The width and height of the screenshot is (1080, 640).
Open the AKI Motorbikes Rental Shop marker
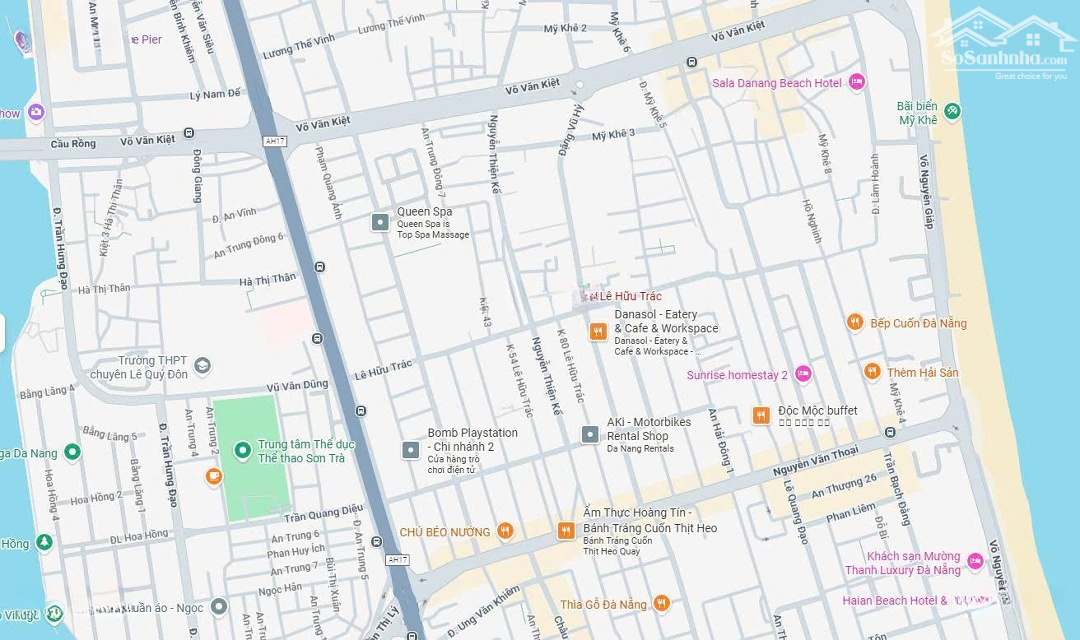point(590,434)
